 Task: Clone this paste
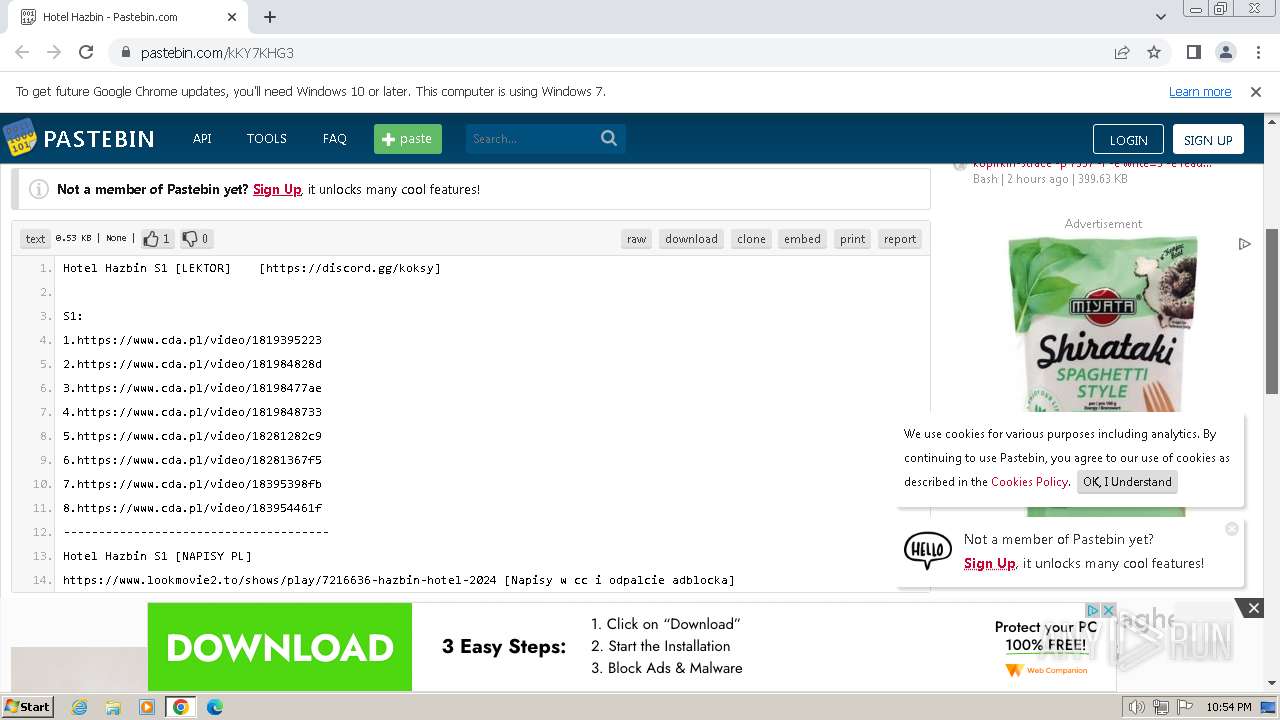coord(752,239)
